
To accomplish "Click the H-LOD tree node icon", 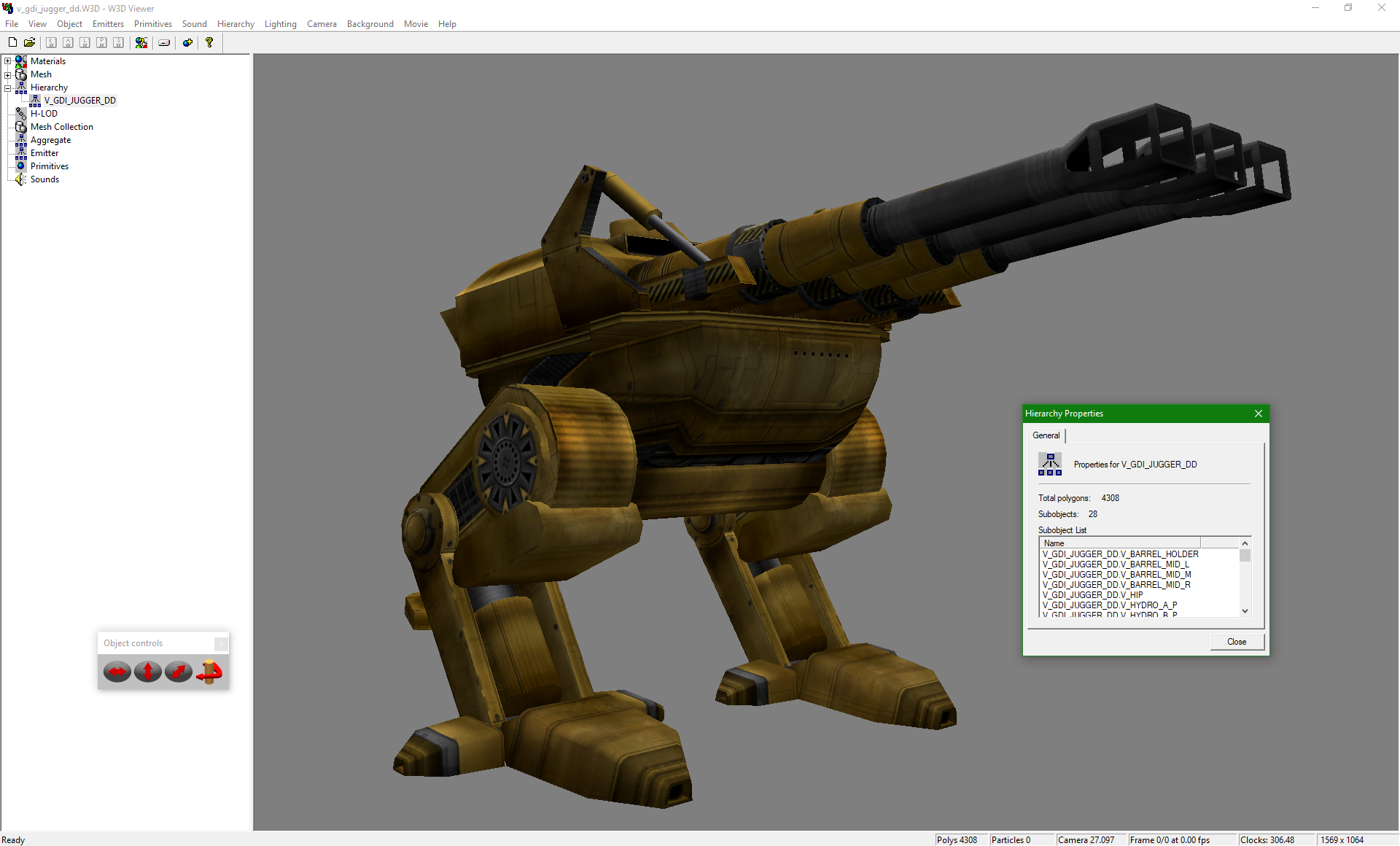I will [21, 114].
